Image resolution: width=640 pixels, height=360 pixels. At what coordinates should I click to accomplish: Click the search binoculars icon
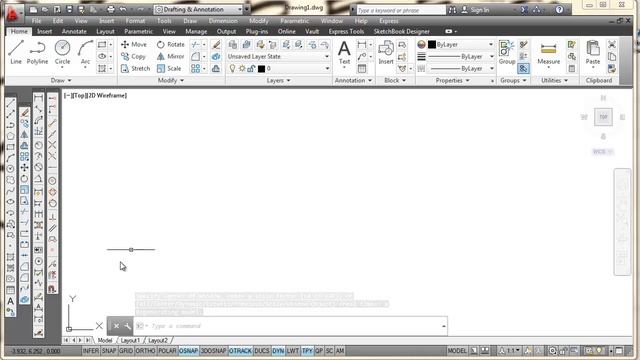(452, 10)
